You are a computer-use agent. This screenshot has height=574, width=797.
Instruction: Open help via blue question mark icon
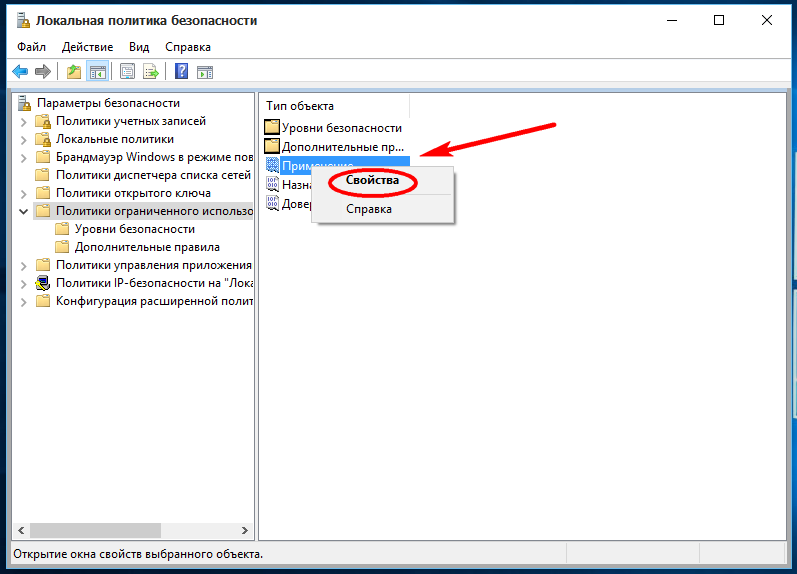coord(181,72)
